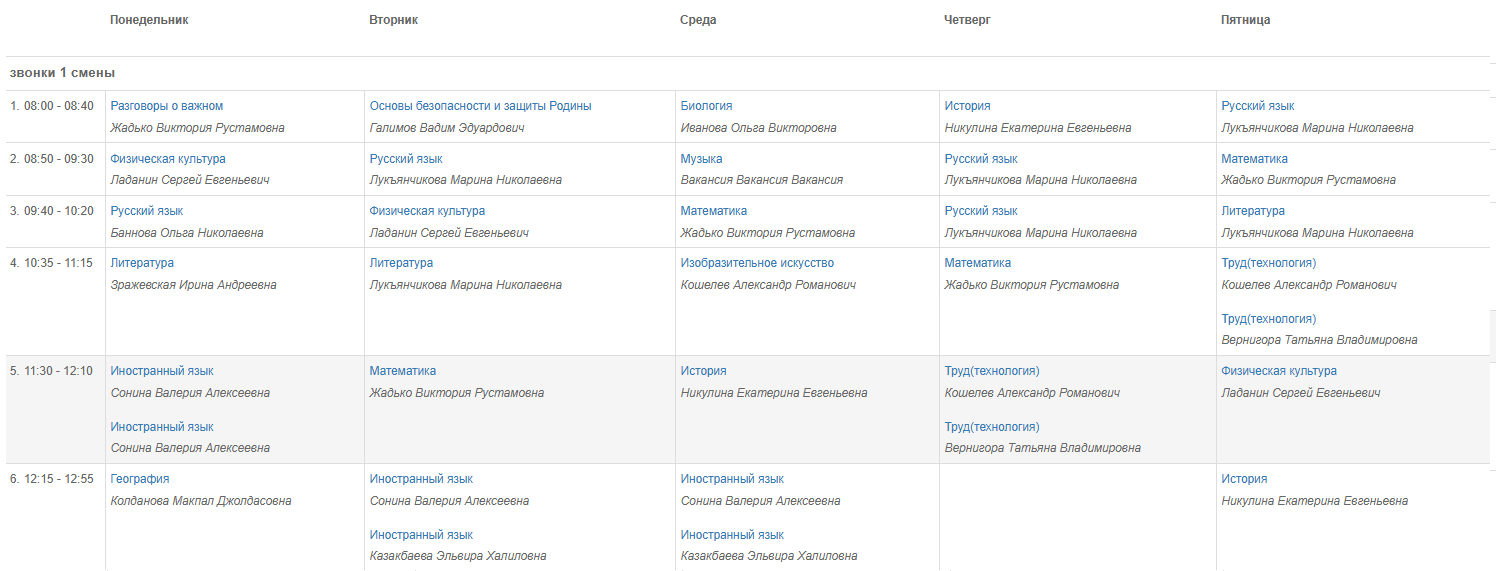Open Wednesday's Музыка lesson link
Screen dimensions: 1496x571
702,159
